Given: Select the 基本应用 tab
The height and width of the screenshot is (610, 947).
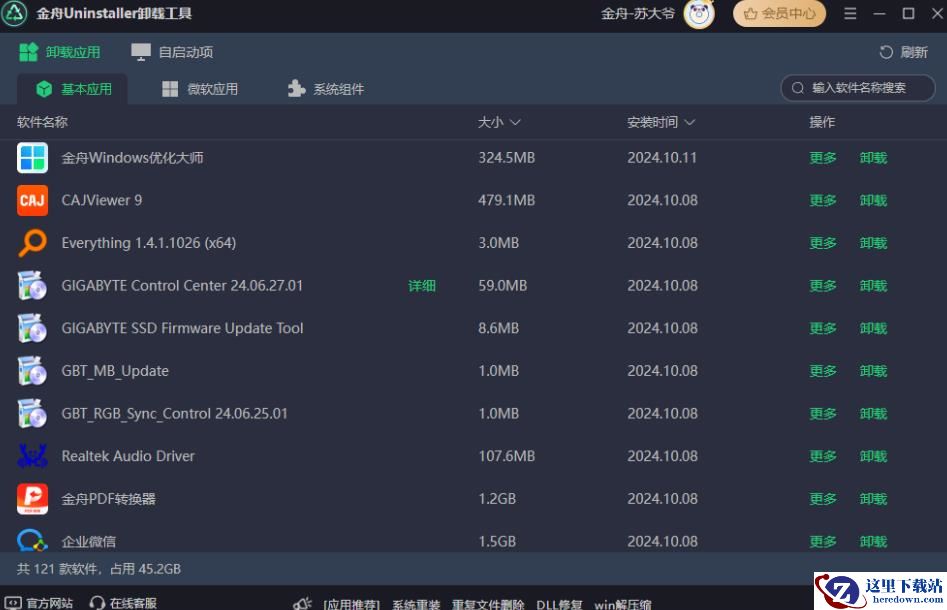Looking at the screenshot, I should (74, 89).
